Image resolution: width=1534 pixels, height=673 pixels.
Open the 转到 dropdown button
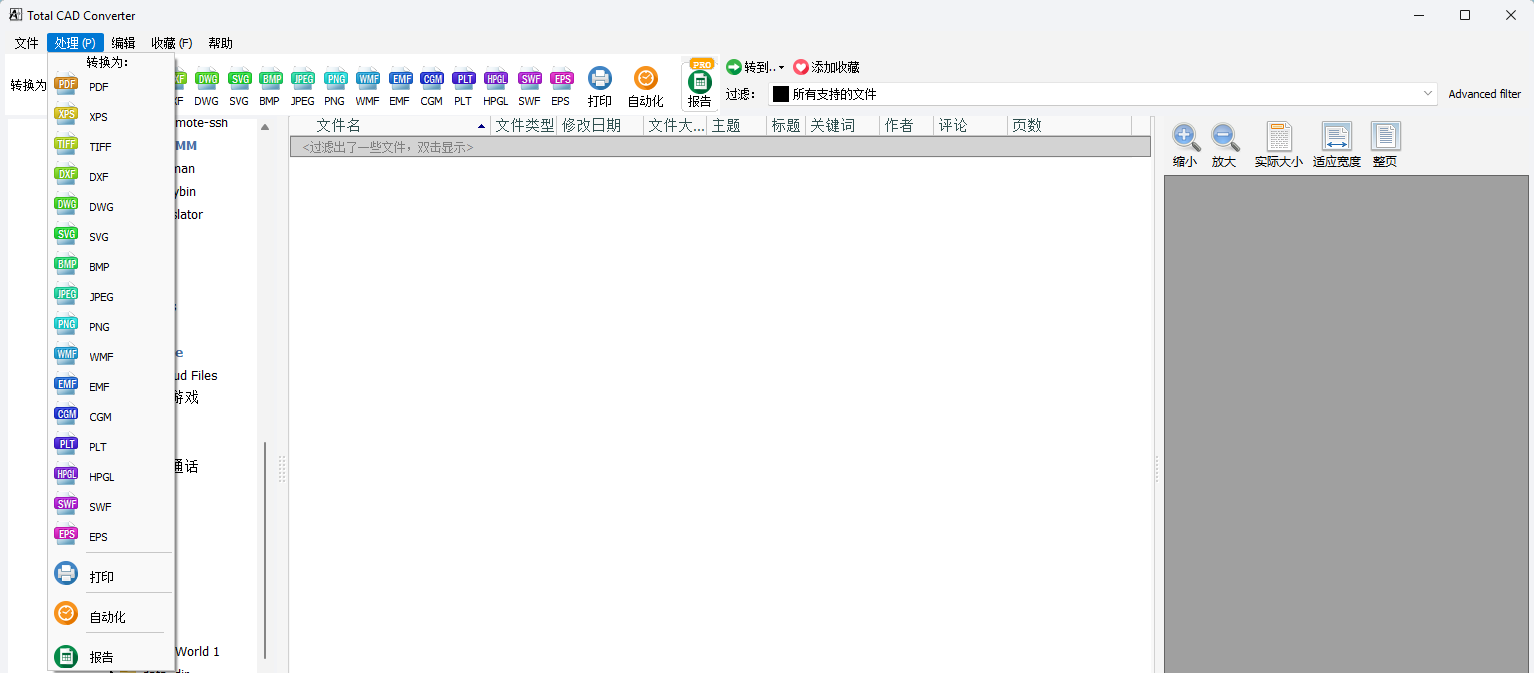[755, 67]
